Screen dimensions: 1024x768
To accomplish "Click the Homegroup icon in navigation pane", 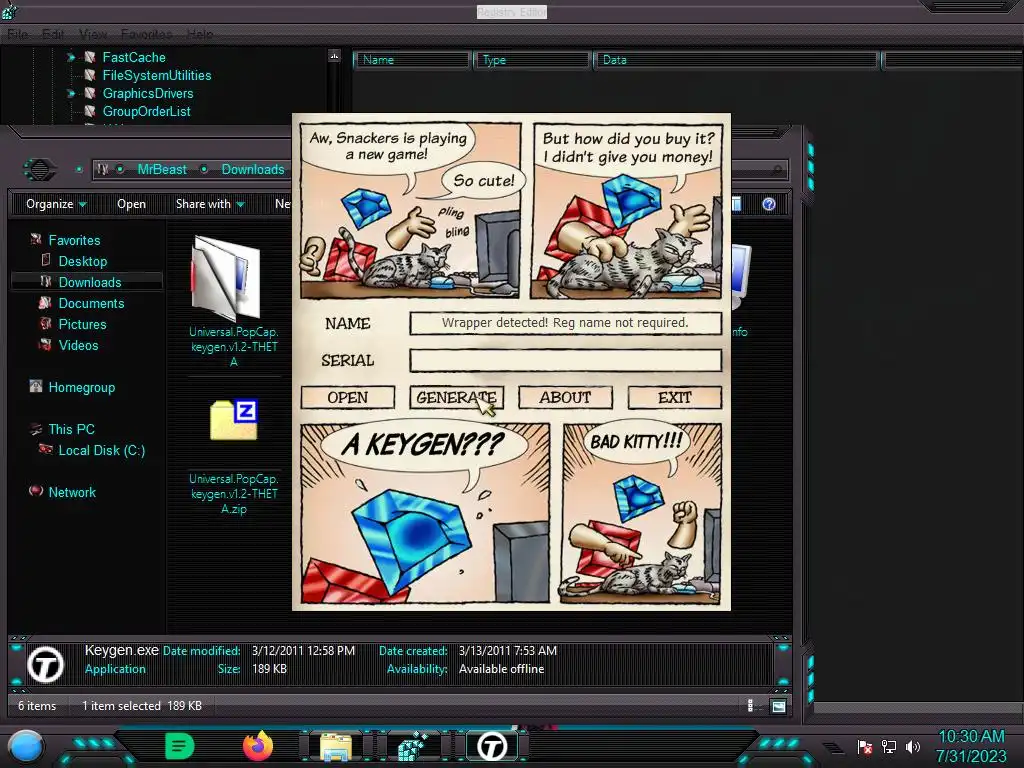I will (x=35, y=387).
